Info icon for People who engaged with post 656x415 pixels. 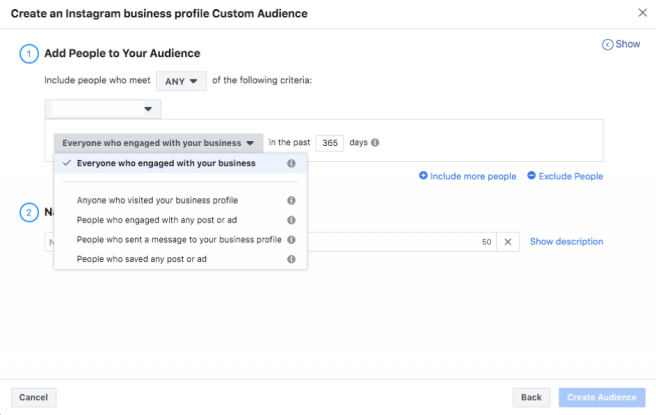[x=291, y=220]
